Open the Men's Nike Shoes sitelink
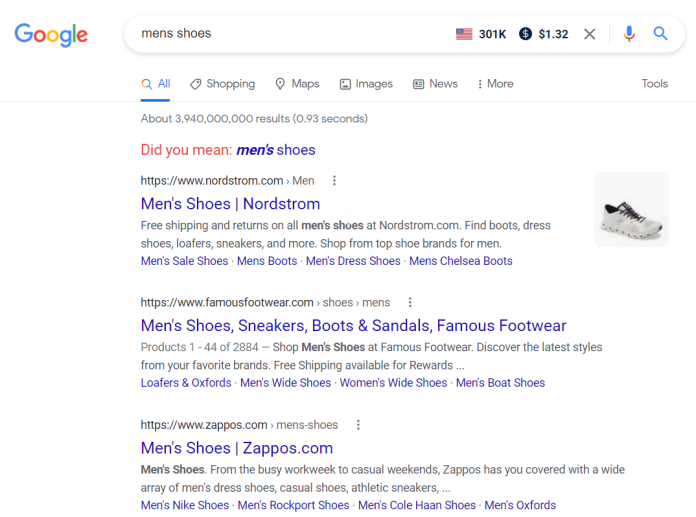Viewport: 696px width, 517px height. click(185, 505)
